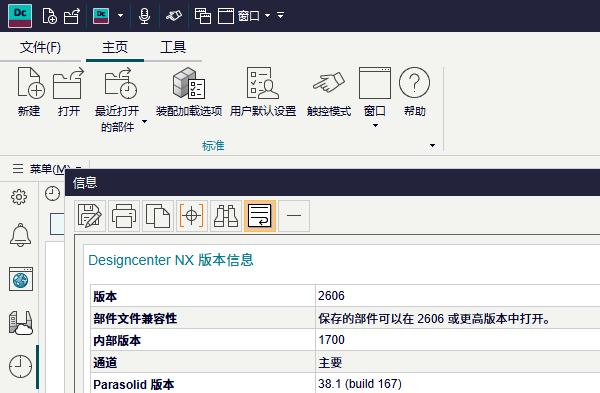
Task: Expand the 最近打开的部件 dropdown arrow
Action: coord(145,121)
